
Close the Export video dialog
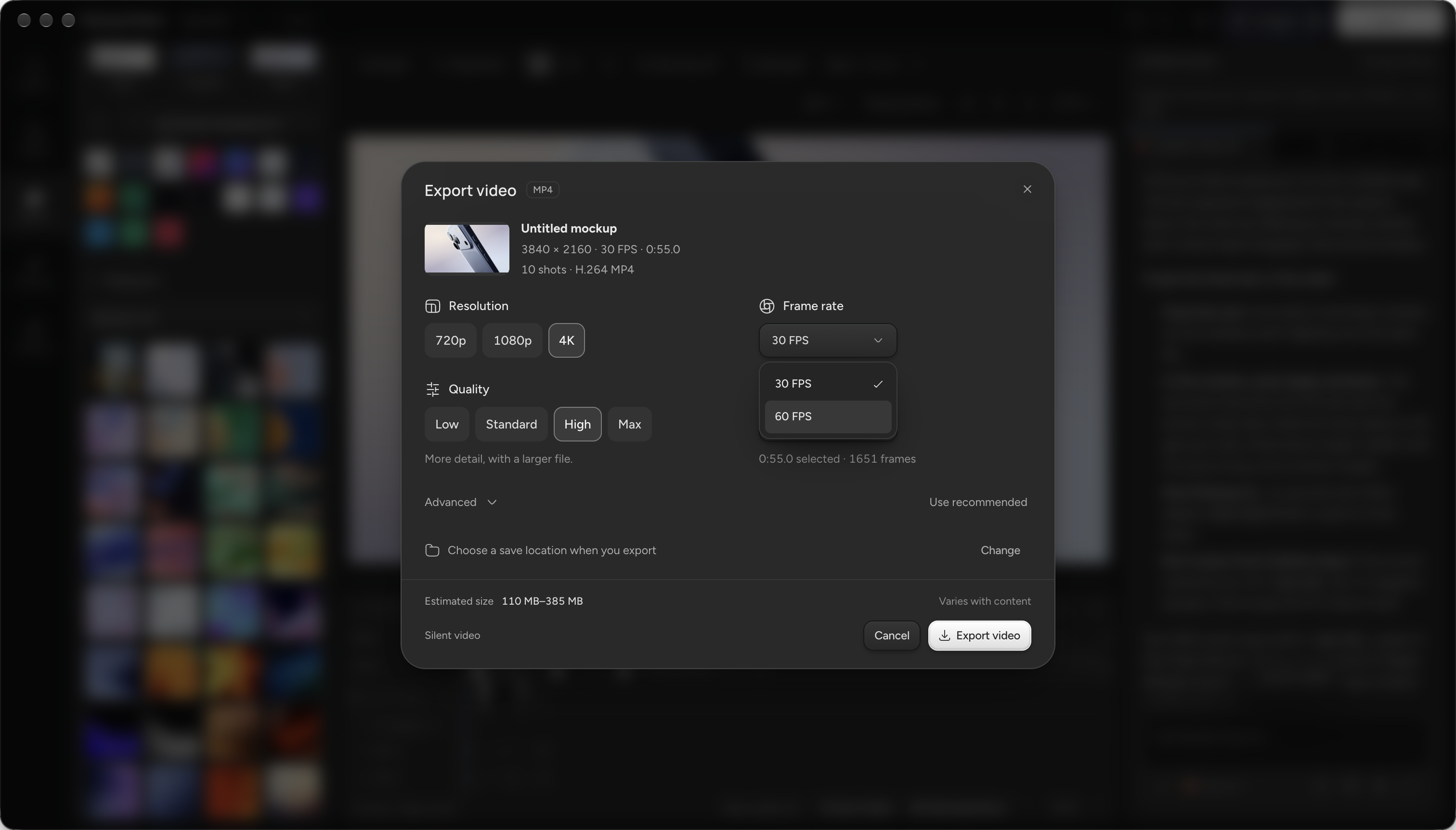click(1027, 189)
